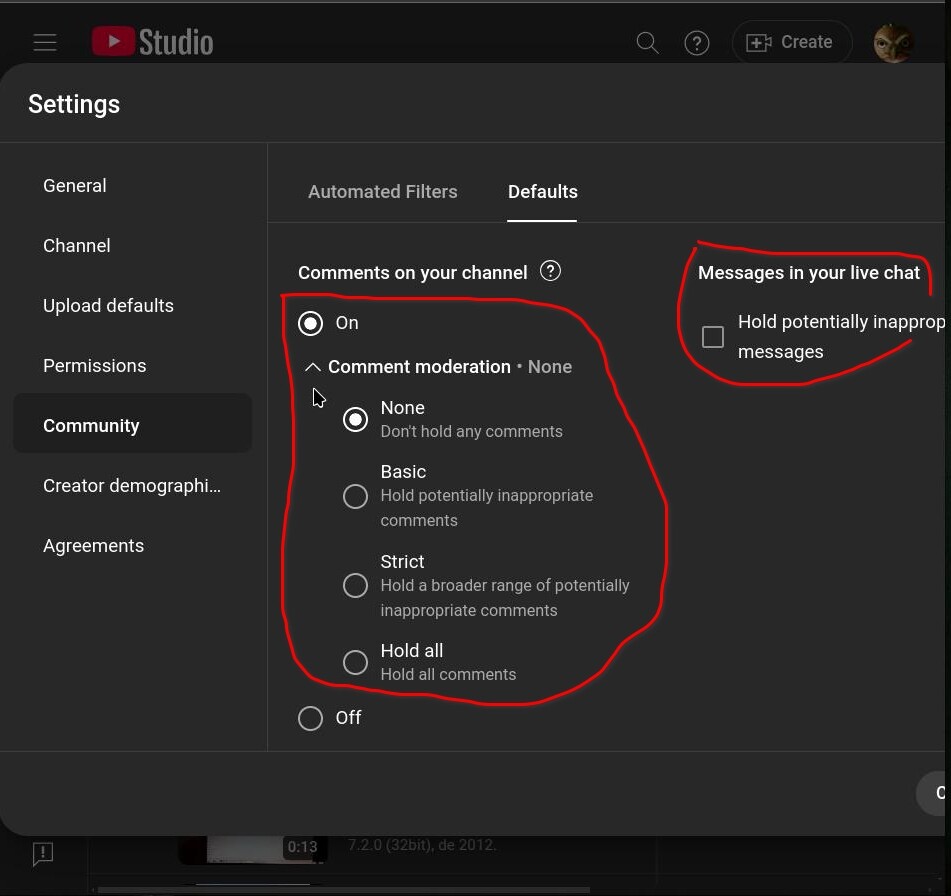Viewport: 951px width, 896px height.
Task: Open the search magnifier icon
Action: coord(648,43)
